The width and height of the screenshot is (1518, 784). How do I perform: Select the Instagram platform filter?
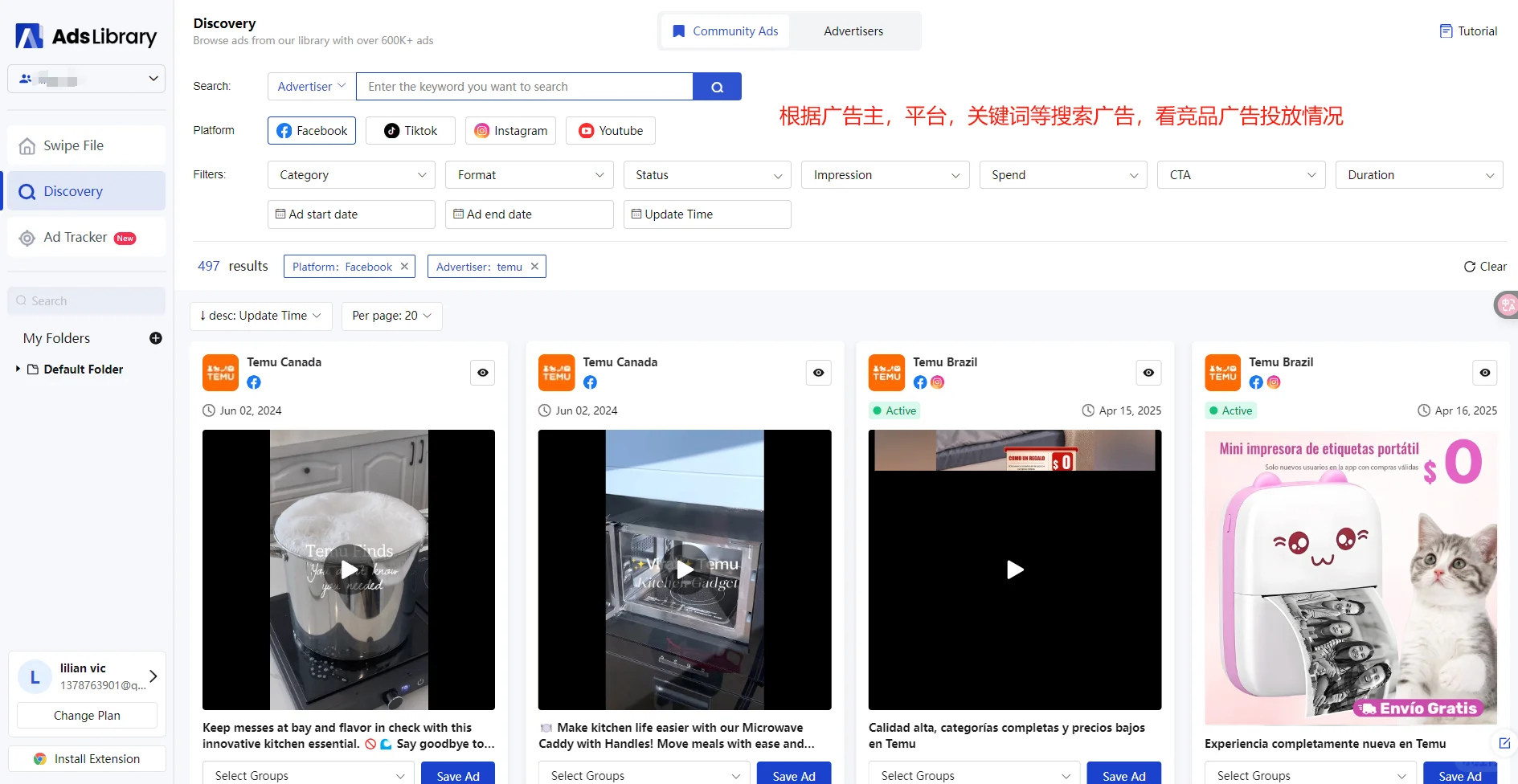pos(510,131)
